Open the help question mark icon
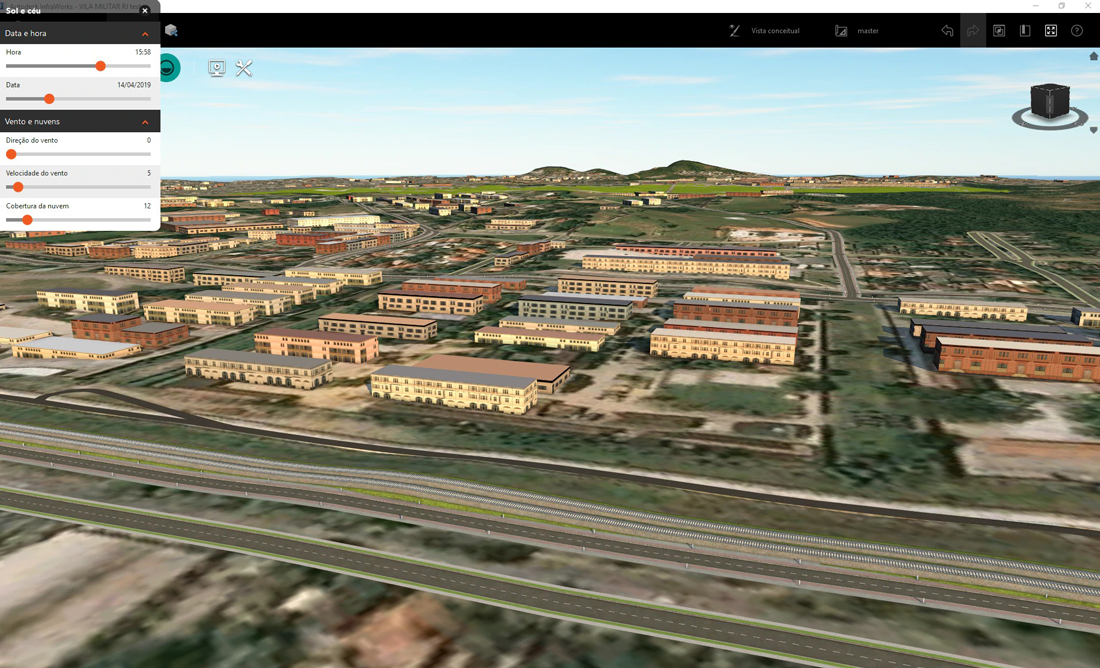 (x=1077, y=31)
